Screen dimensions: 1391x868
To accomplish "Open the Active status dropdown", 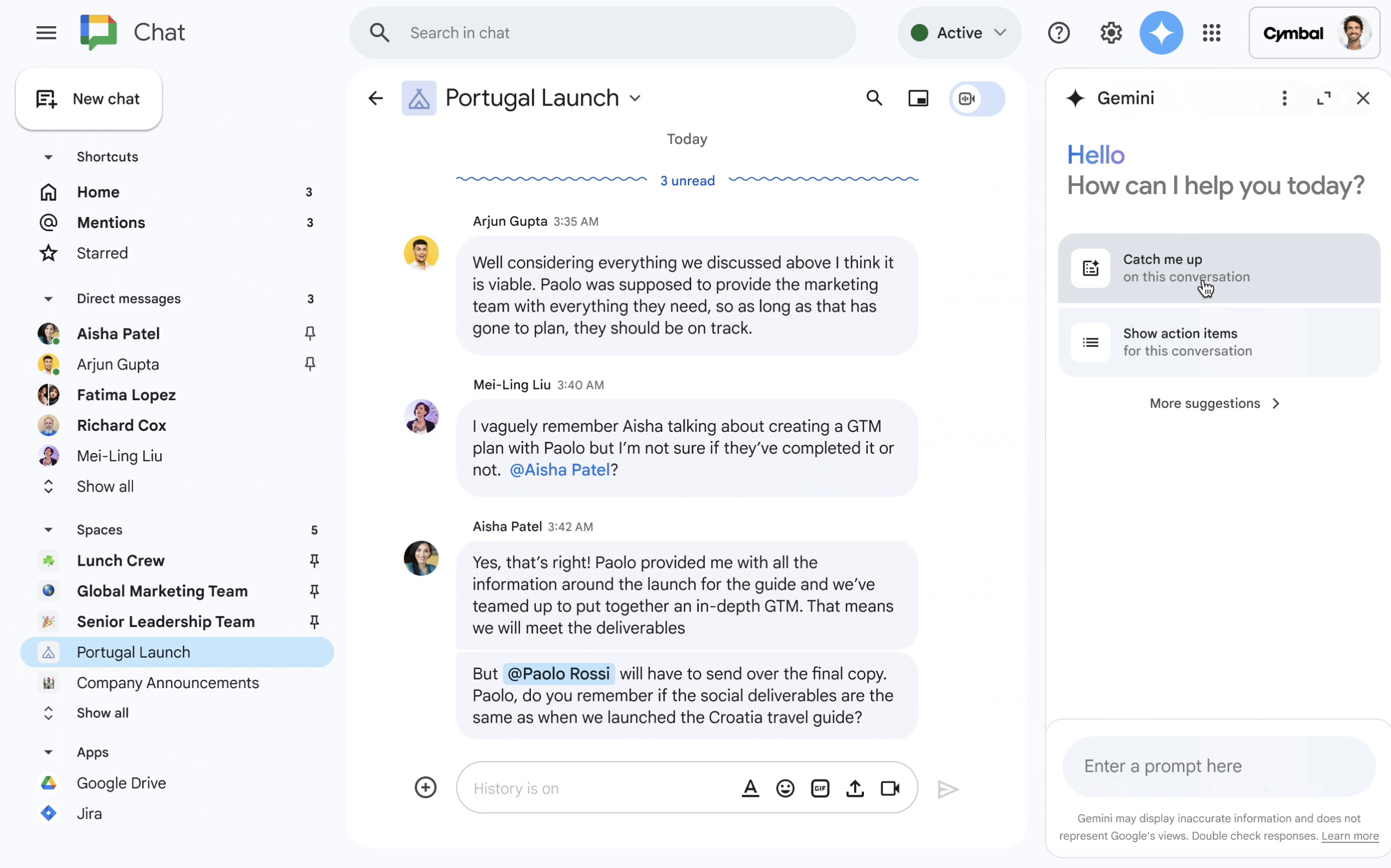I will pos(958,33).
